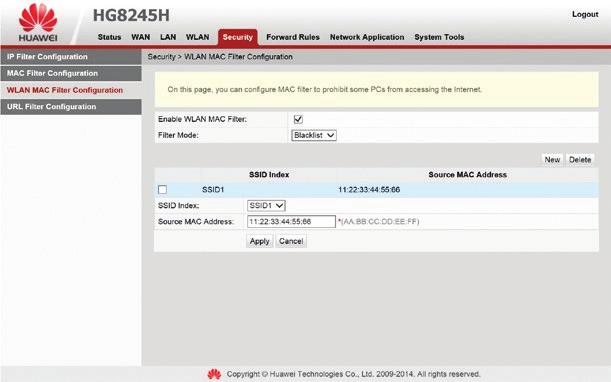
Task: Click the Apply button
Action: click(260, 241)
